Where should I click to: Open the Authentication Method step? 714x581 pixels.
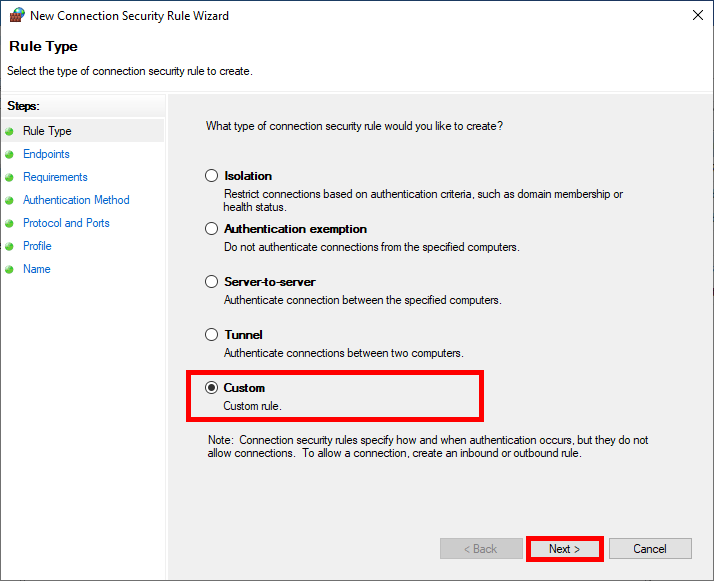[x=76, y=200]
